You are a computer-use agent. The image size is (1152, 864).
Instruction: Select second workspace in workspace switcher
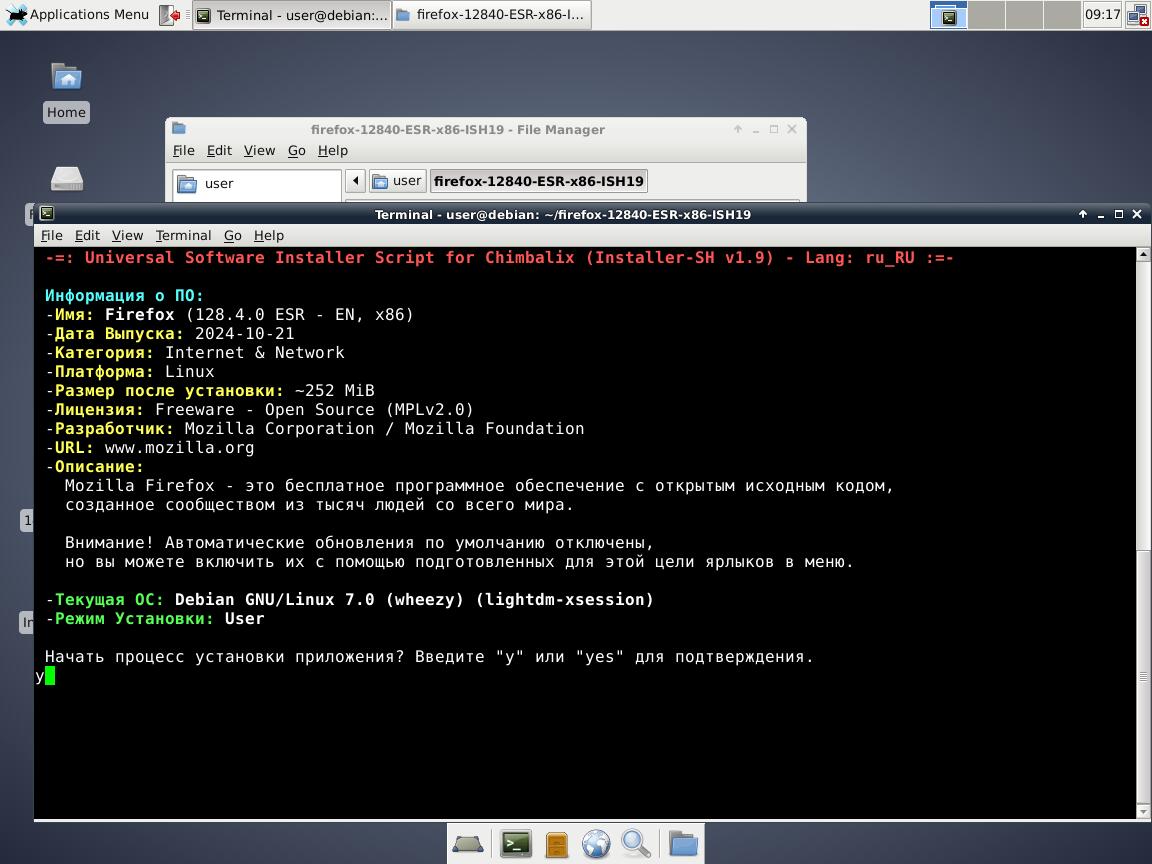pos(987,15)
